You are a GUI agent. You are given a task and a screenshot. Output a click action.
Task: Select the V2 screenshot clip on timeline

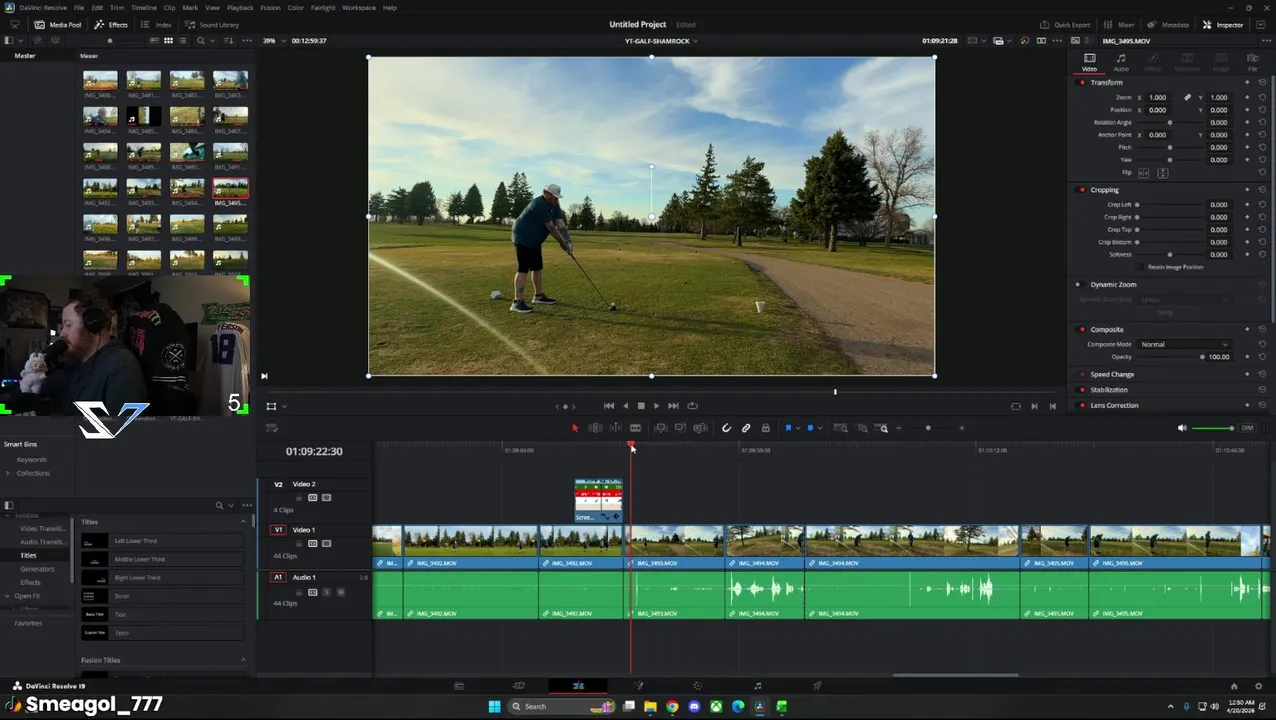click(598, 500)
